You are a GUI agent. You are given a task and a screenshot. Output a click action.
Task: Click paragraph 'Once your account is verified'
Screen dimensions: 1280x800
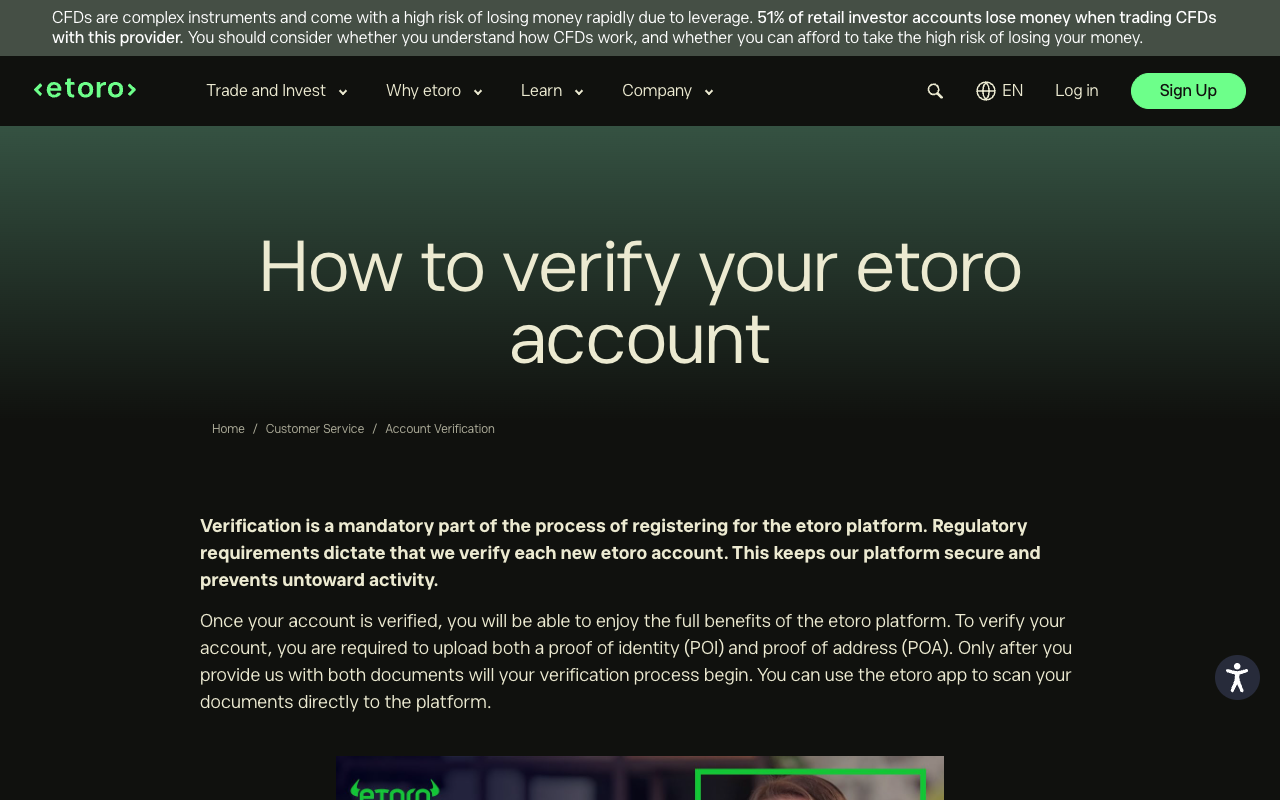point(636,661)
